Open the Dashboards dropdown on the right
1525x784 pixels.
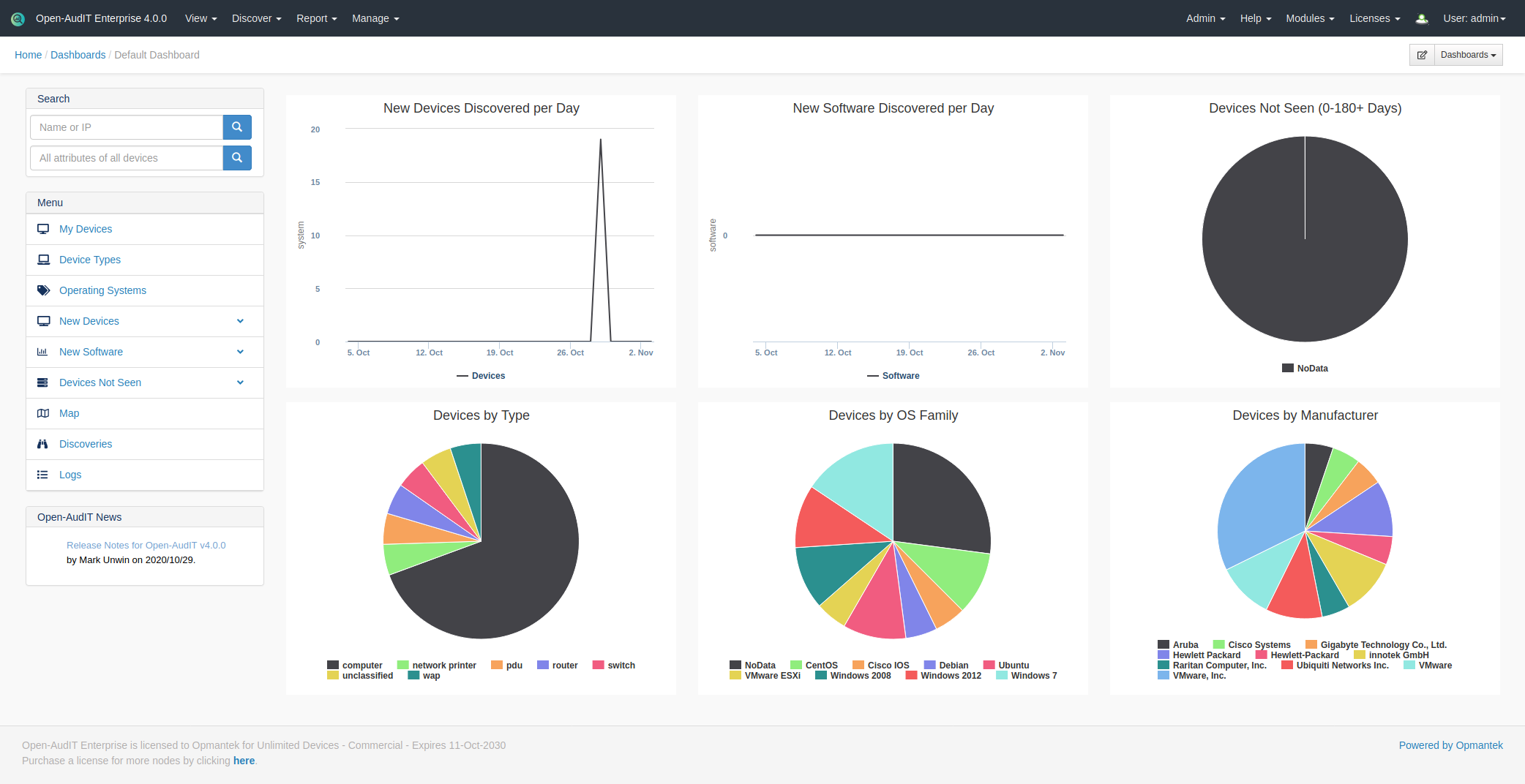(x=1467, y=54)
